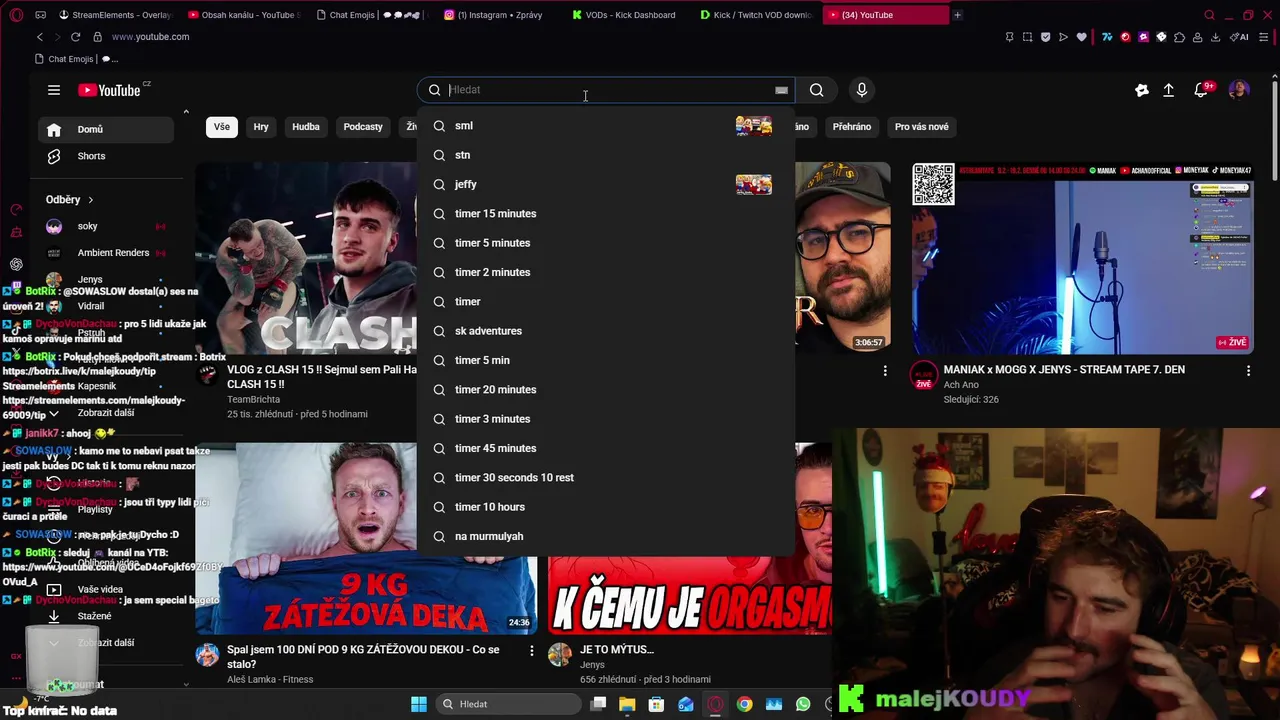Open the soky subscription channel

click(106, 226)
